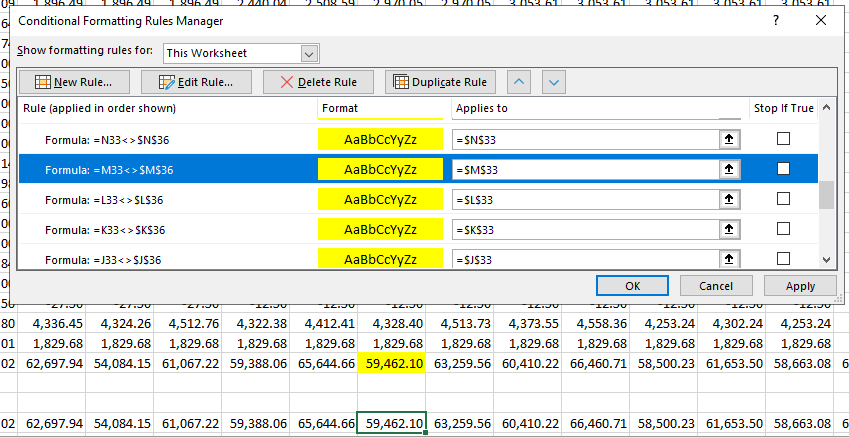The height and width of the screenshot is (438, 849).
Task: Select worksheet cell 4,513.73
Action: 460,324
